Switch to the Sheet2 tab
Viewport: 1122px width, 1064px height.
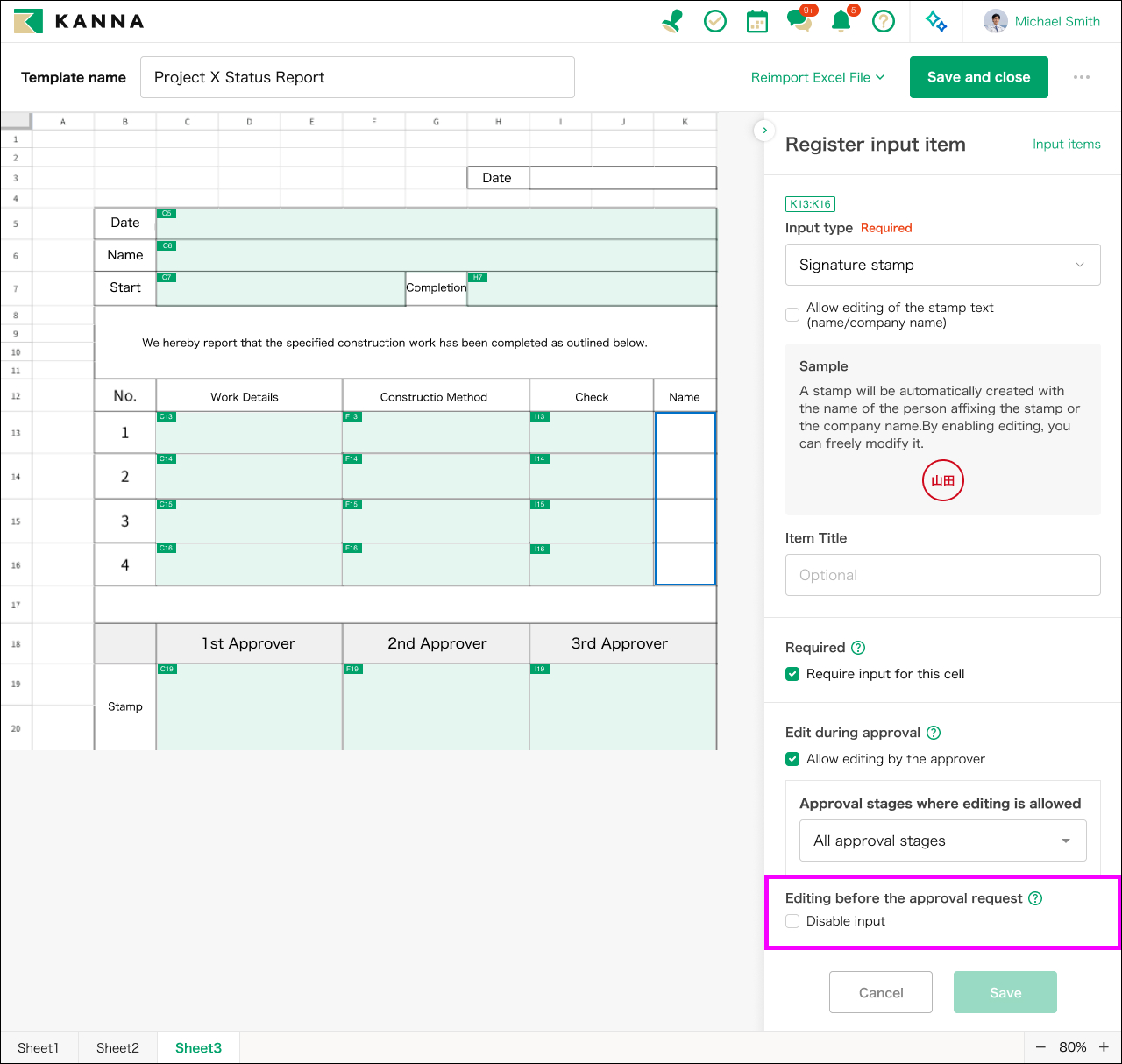tap(117, 1048)
